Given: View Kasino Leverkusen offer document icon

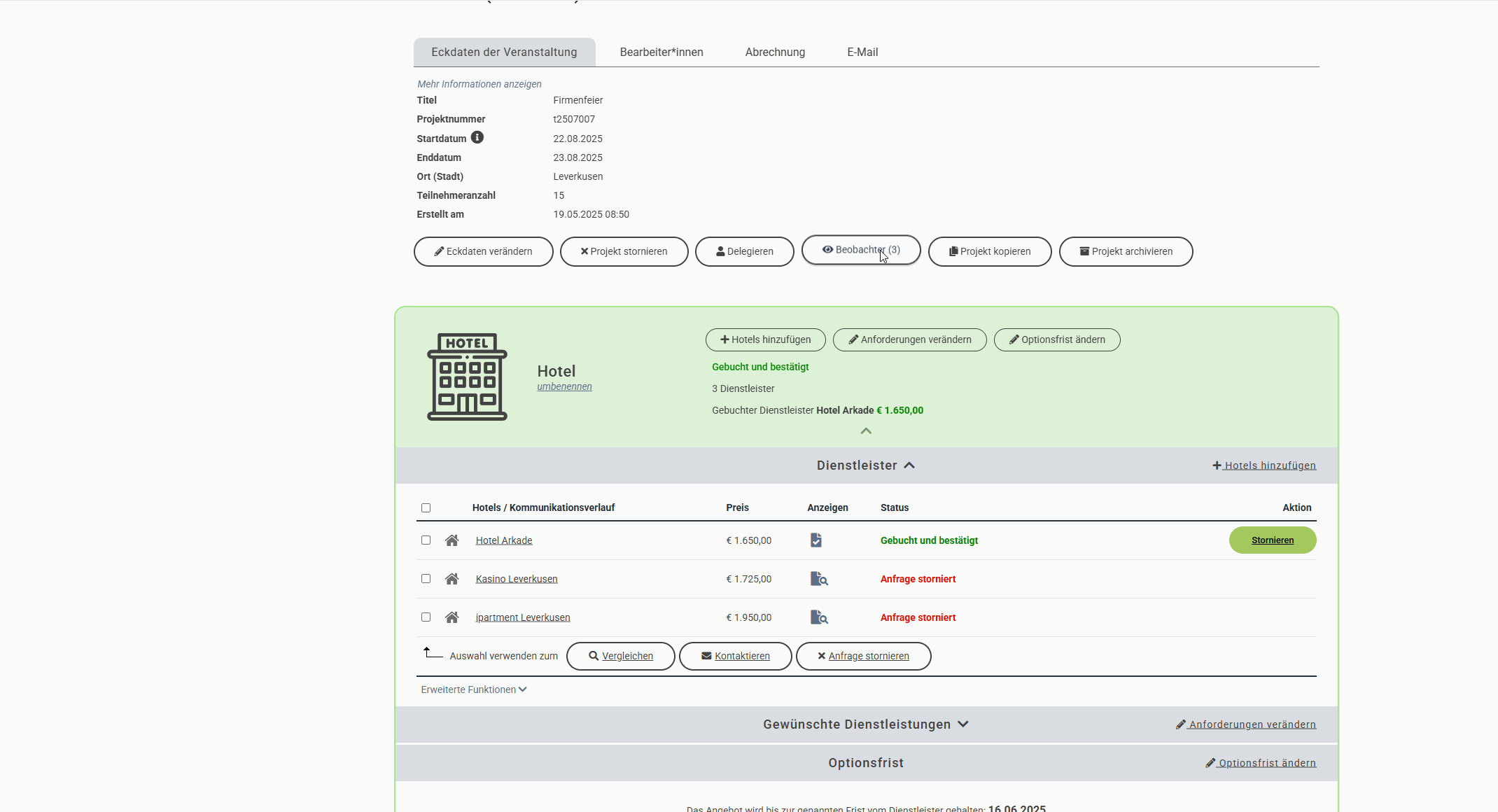Looking at the screenshot, I should tap(818, 579).
